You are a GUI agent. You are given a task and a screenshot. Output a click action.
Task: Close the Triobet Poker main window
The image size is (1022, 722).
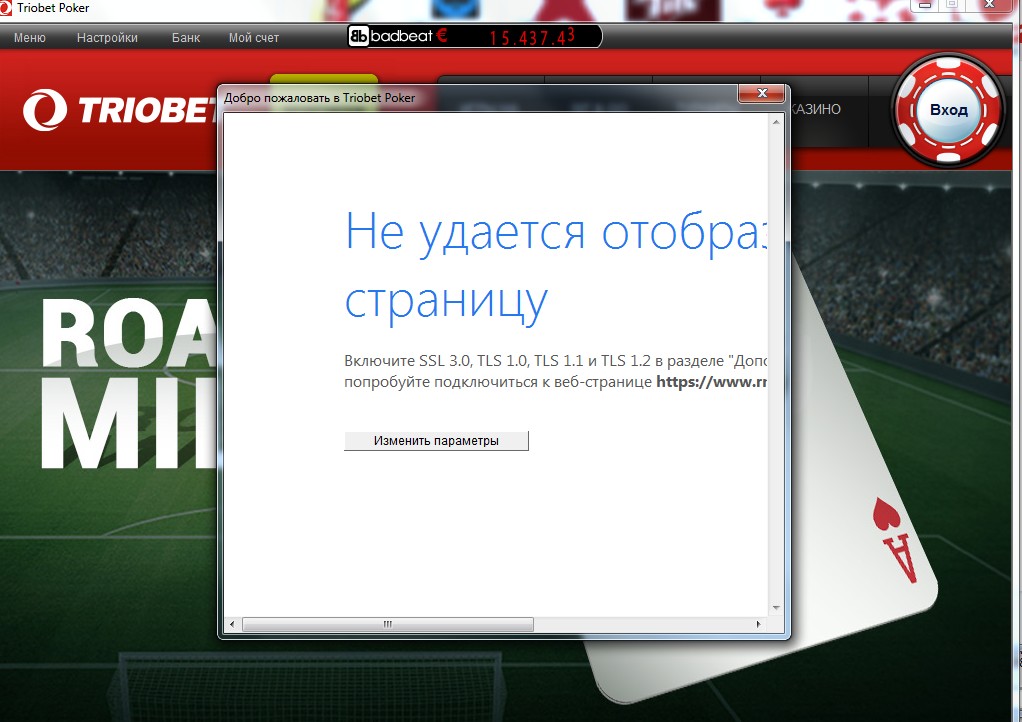989,5
